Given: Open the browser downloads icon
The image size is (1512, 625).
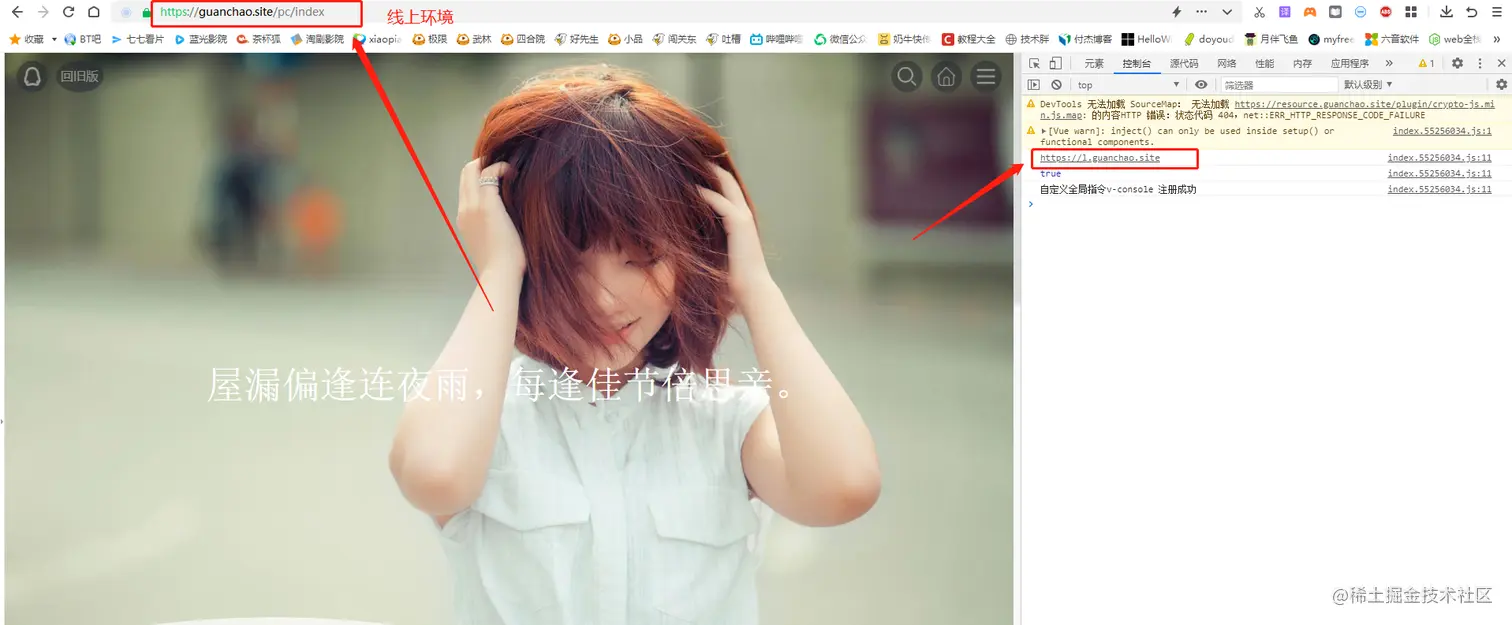Looking at the screenshot, I should click(x=1448, y=12).
